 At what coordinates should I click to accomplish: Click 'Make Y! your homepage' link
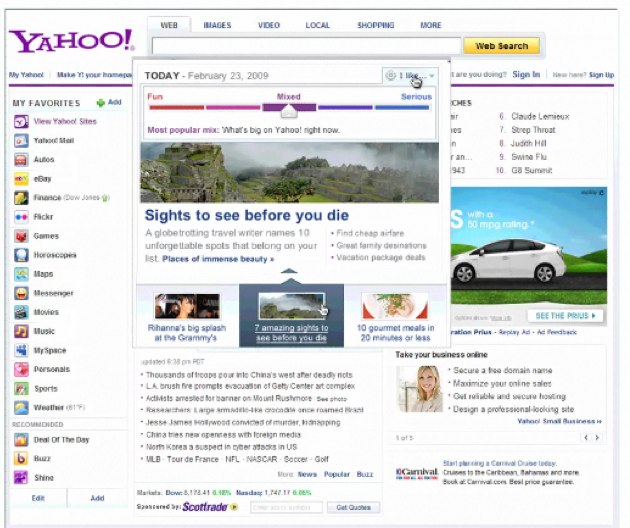[94, 75]
